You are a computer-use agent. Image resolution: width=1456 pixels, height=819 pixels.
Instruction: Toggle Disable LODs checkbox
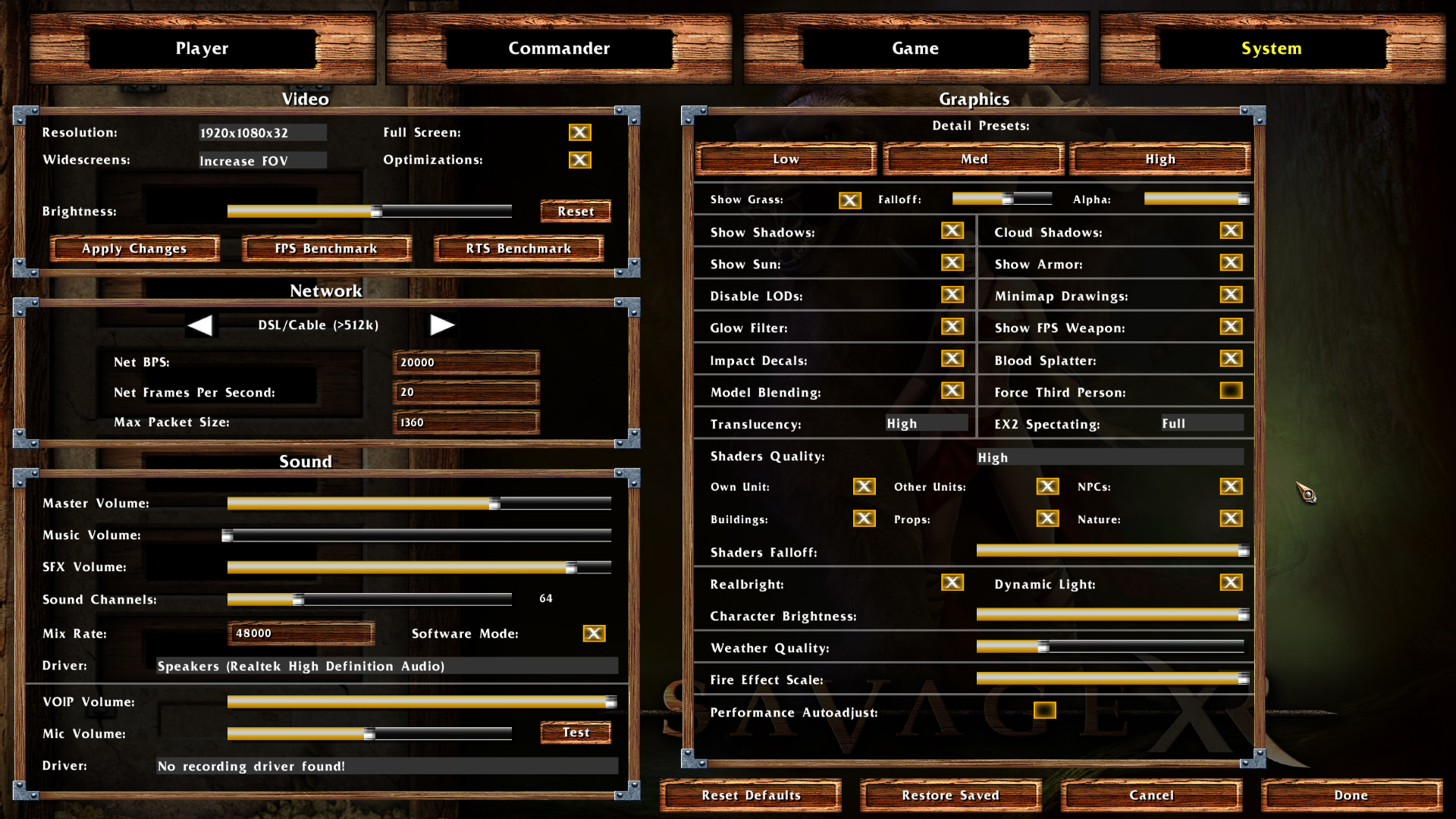(952, 294)
